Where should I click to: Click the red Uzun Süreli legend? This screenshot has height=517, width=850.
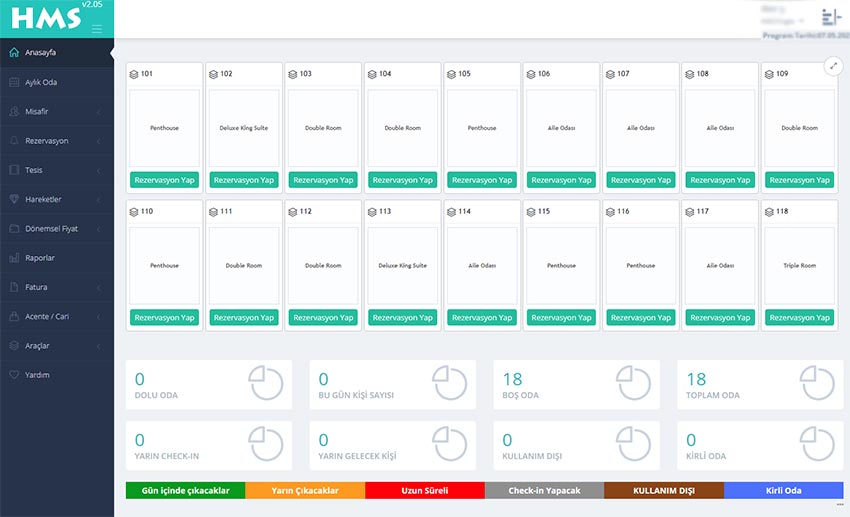[x=425, y=490]
